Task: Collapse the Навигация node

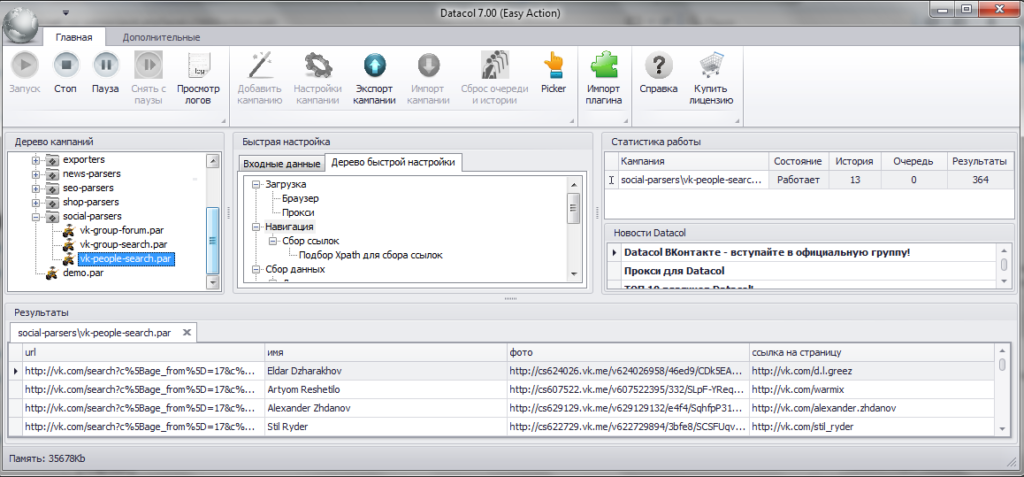Action: click(256, 227)
